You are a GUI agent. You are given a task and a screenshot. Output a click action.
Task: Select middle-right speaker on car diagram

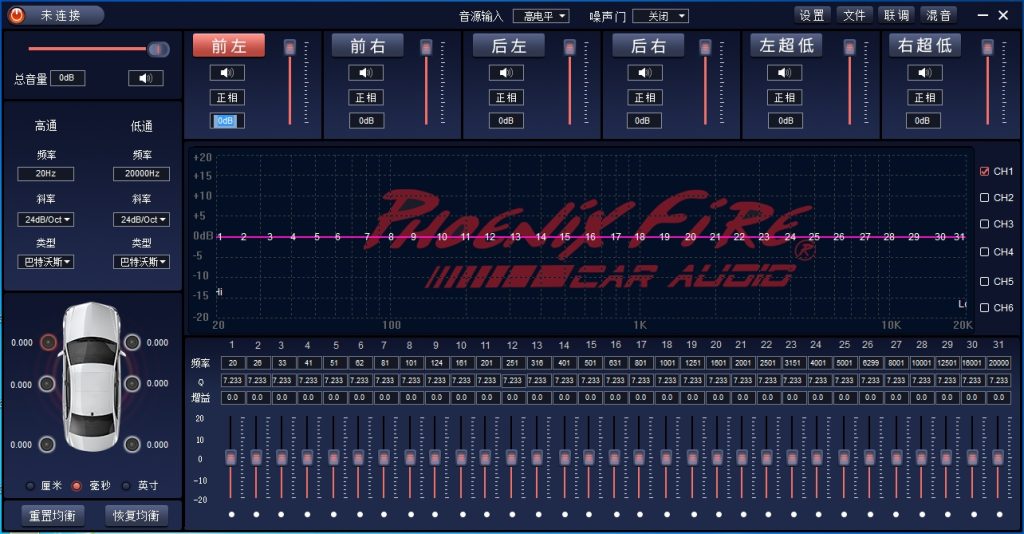pos(133,383)
